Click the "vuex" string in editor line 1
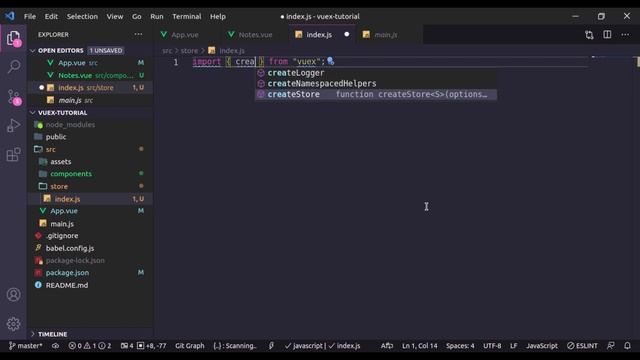Image resolution: width=640 pixels, height=360 pixels. coord(307,62)
